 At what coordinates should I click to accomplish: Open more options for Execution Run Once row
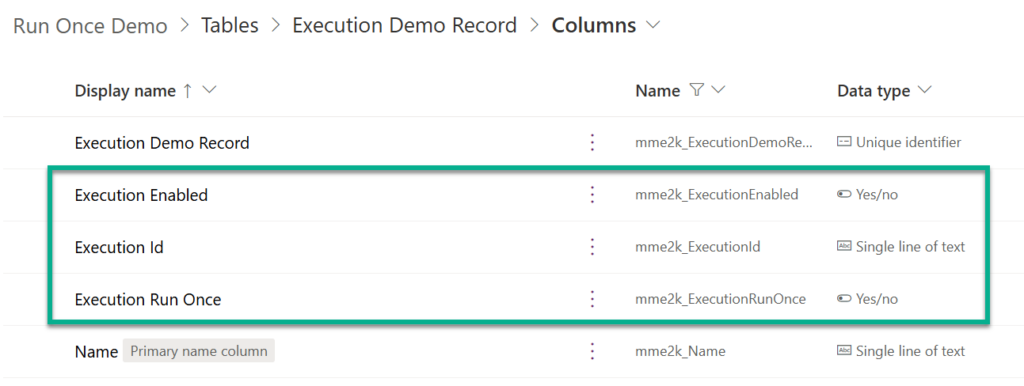592,299
